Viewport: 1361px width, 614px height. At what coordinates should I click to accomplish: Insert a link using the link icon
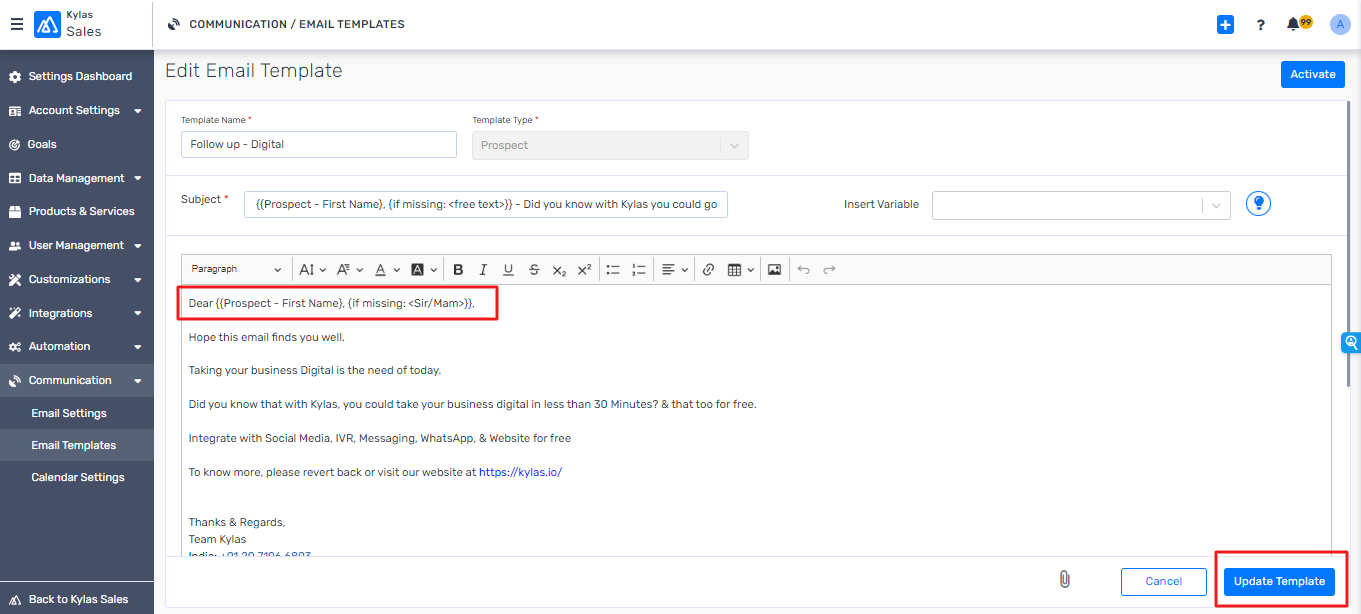pyautogui.click(x=709, y=269)
